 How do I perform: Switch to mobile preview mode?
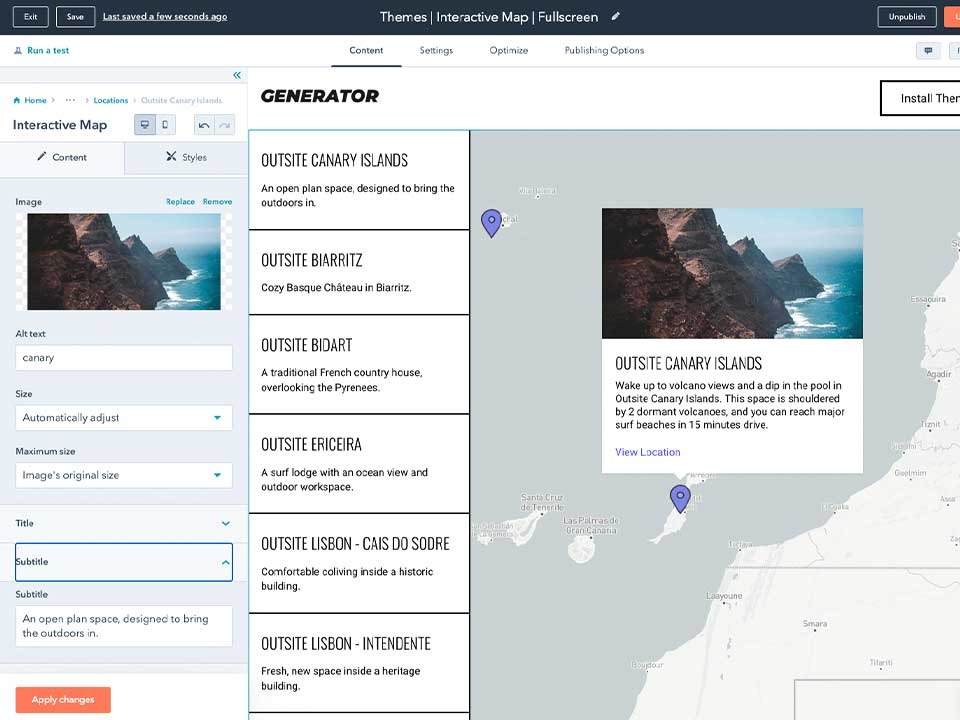tap(166, 125)
